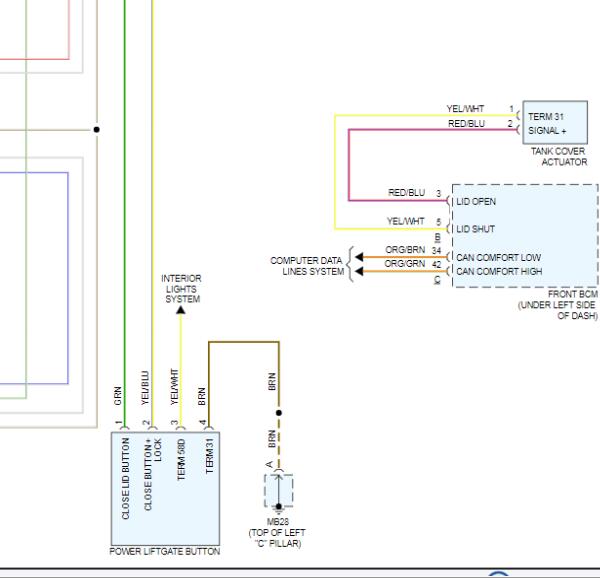Click the brown wire splice dot
The image size is (600, 578).
[x=279, y=411]
